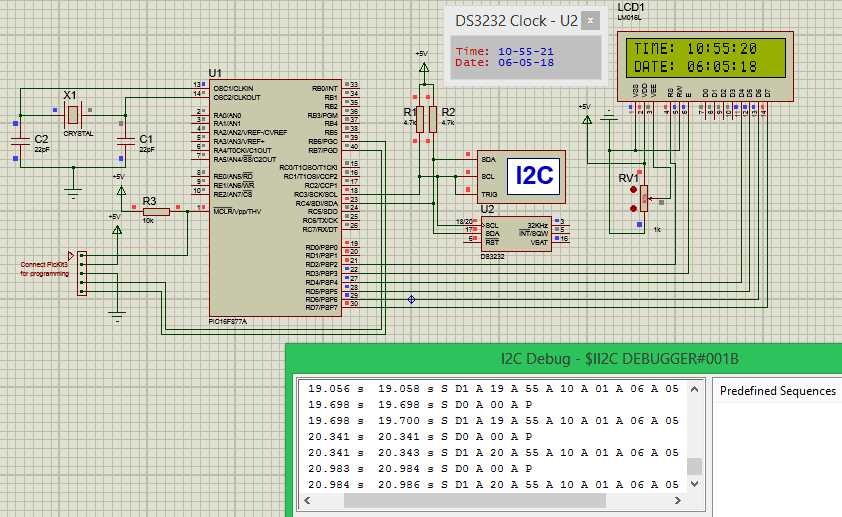Click the LCD1 display screen
Image resolution: width=842 pixels, height=517 pixels.
(706, 57)
